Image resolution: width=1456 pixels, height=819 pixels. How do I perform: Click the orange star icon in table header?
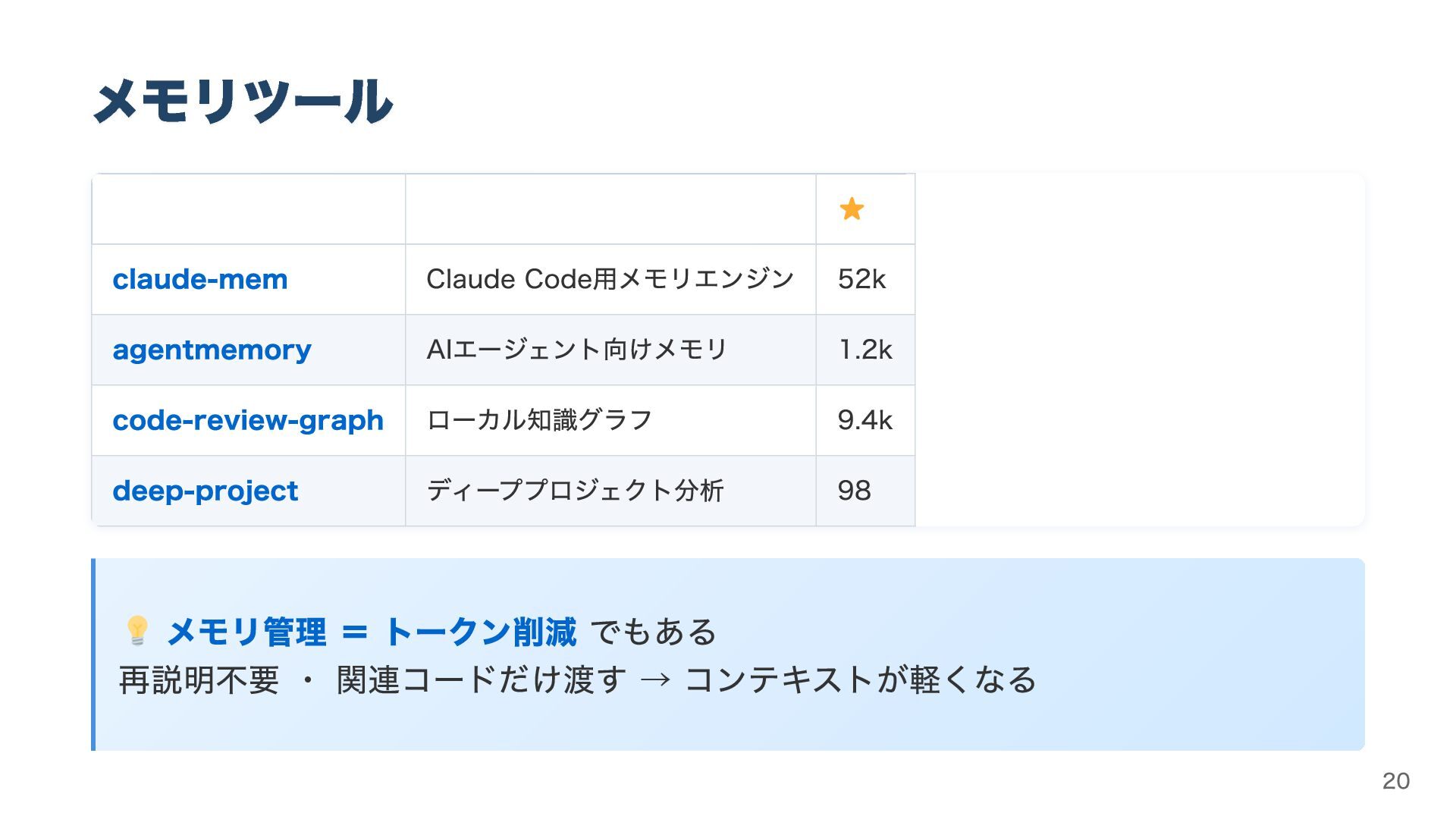point(852,209)
